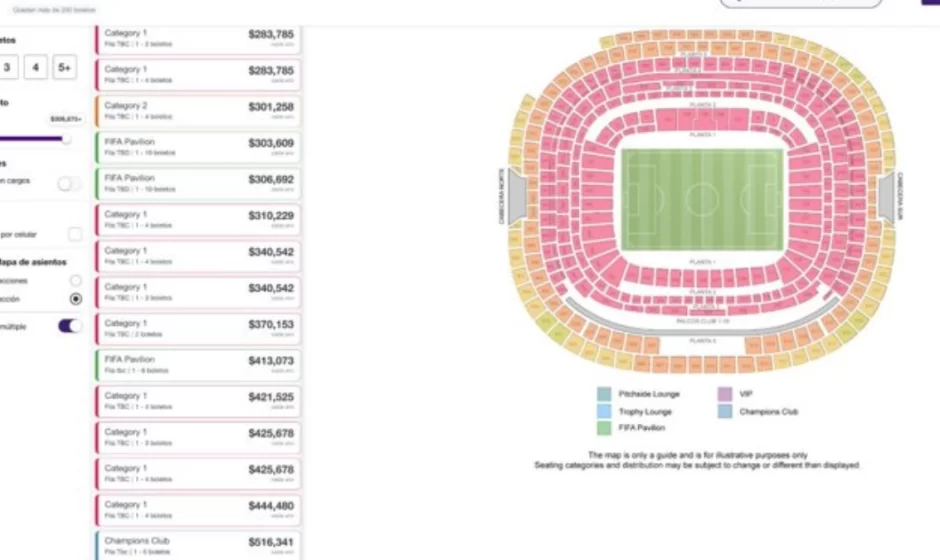Click the Champions Club legend swatch
Screen dimensions: 940x560
(x=725, y=411)
